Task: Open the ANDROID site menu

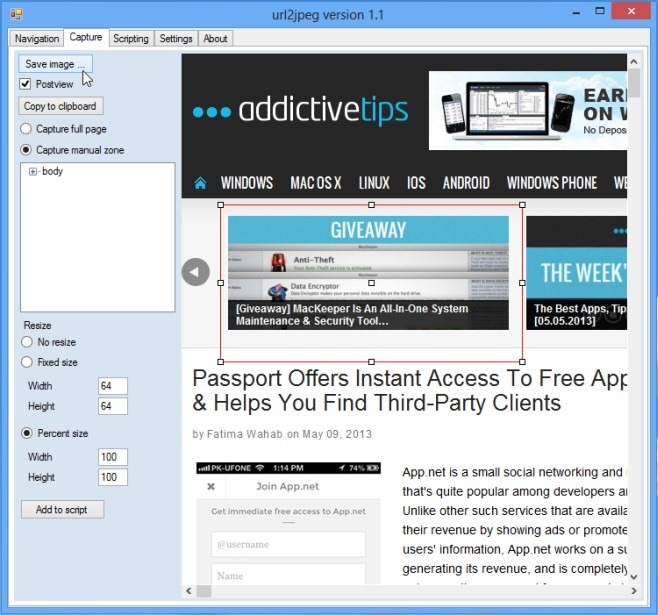Action: 466,183
